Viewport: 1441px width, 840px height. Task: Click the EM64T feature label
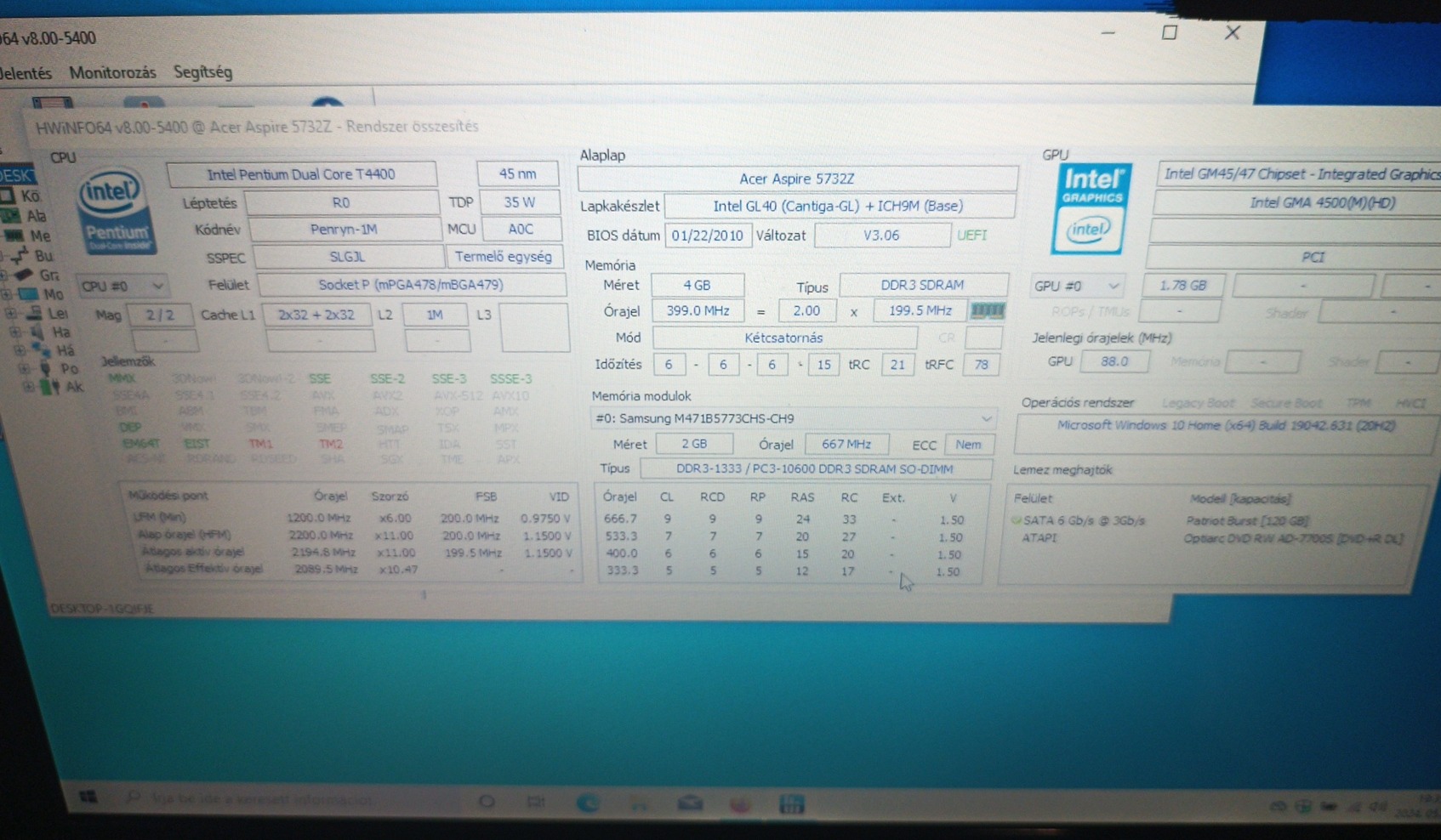(140, 444)
